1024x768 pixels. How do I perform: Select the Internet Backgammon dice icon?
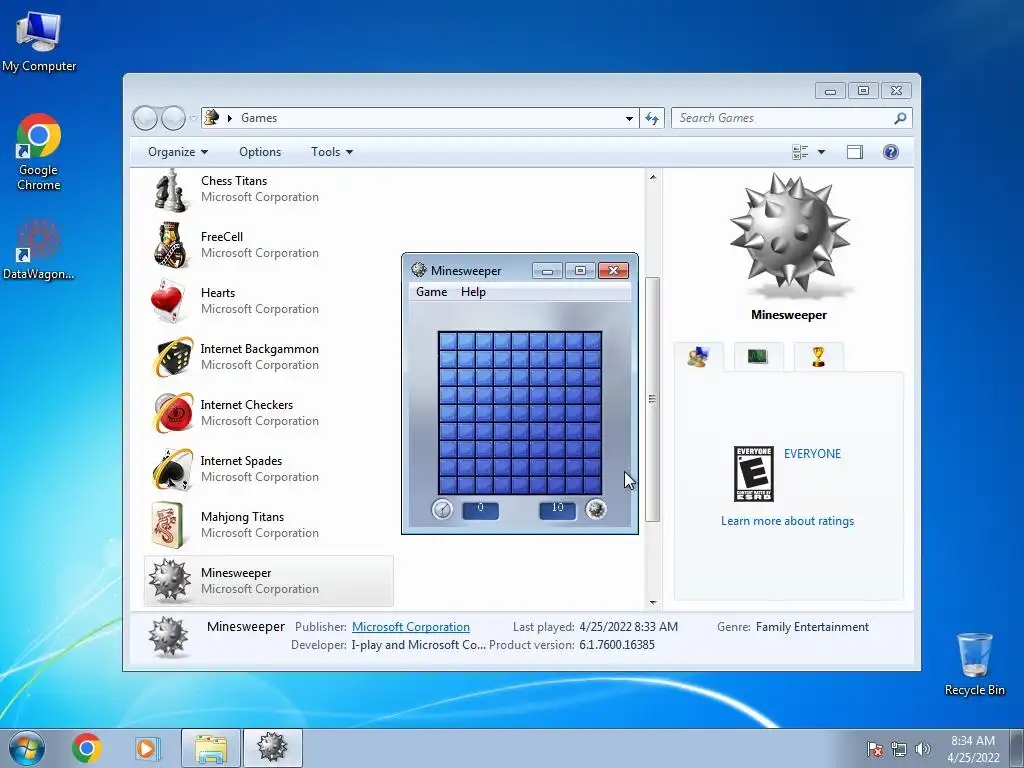click(x=172, y=357)
